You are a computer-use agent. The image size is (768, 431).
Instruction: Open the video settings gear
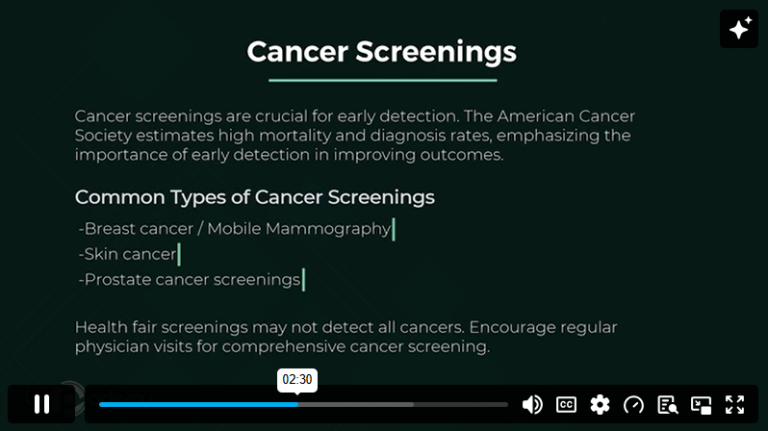click(x=600, y=405)
